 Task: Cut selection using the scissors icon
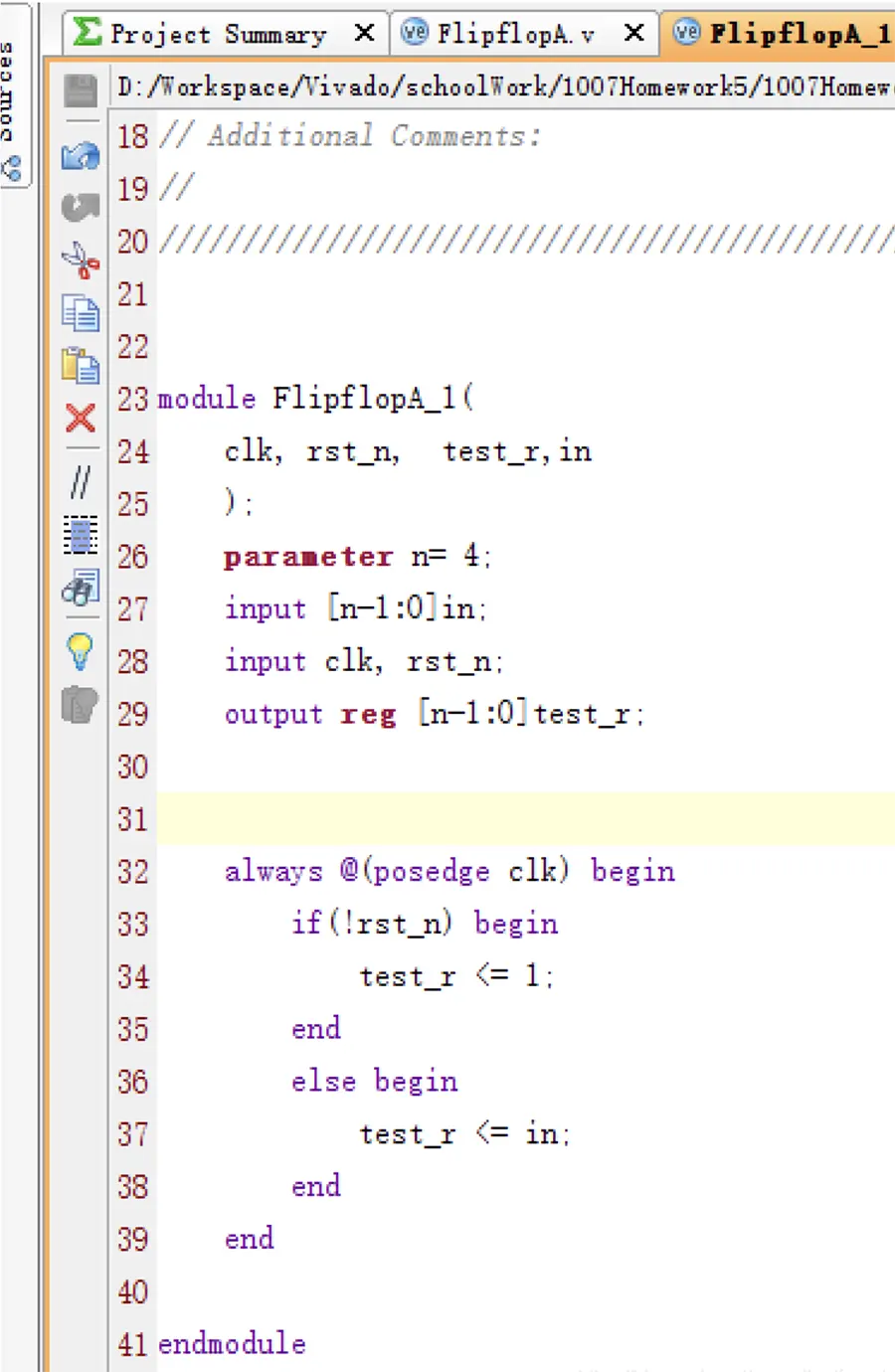click(x=81, y=260)
